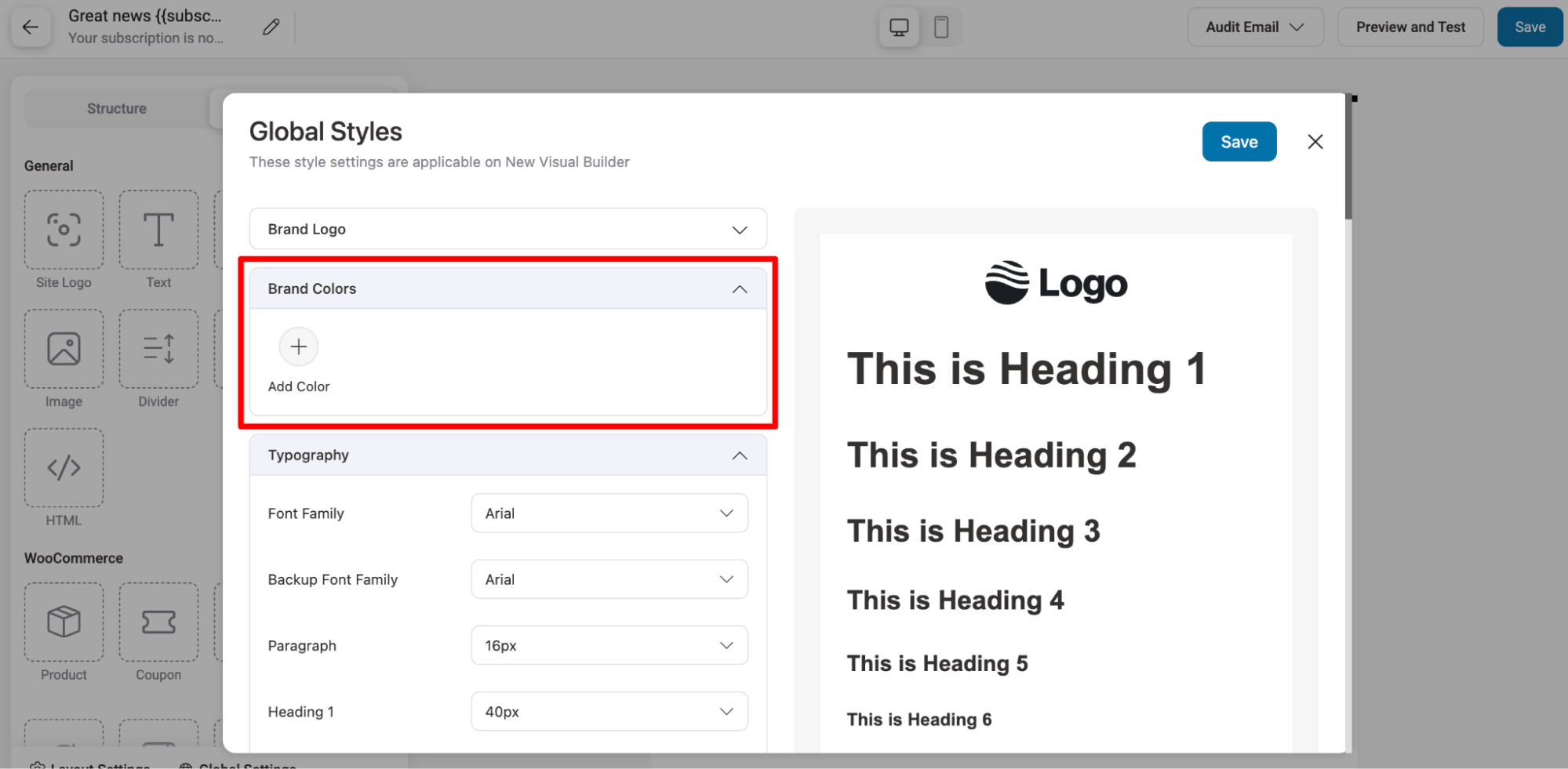Select the Coupon block icon
Screen dimensions: 1568x769
point(158,622)
